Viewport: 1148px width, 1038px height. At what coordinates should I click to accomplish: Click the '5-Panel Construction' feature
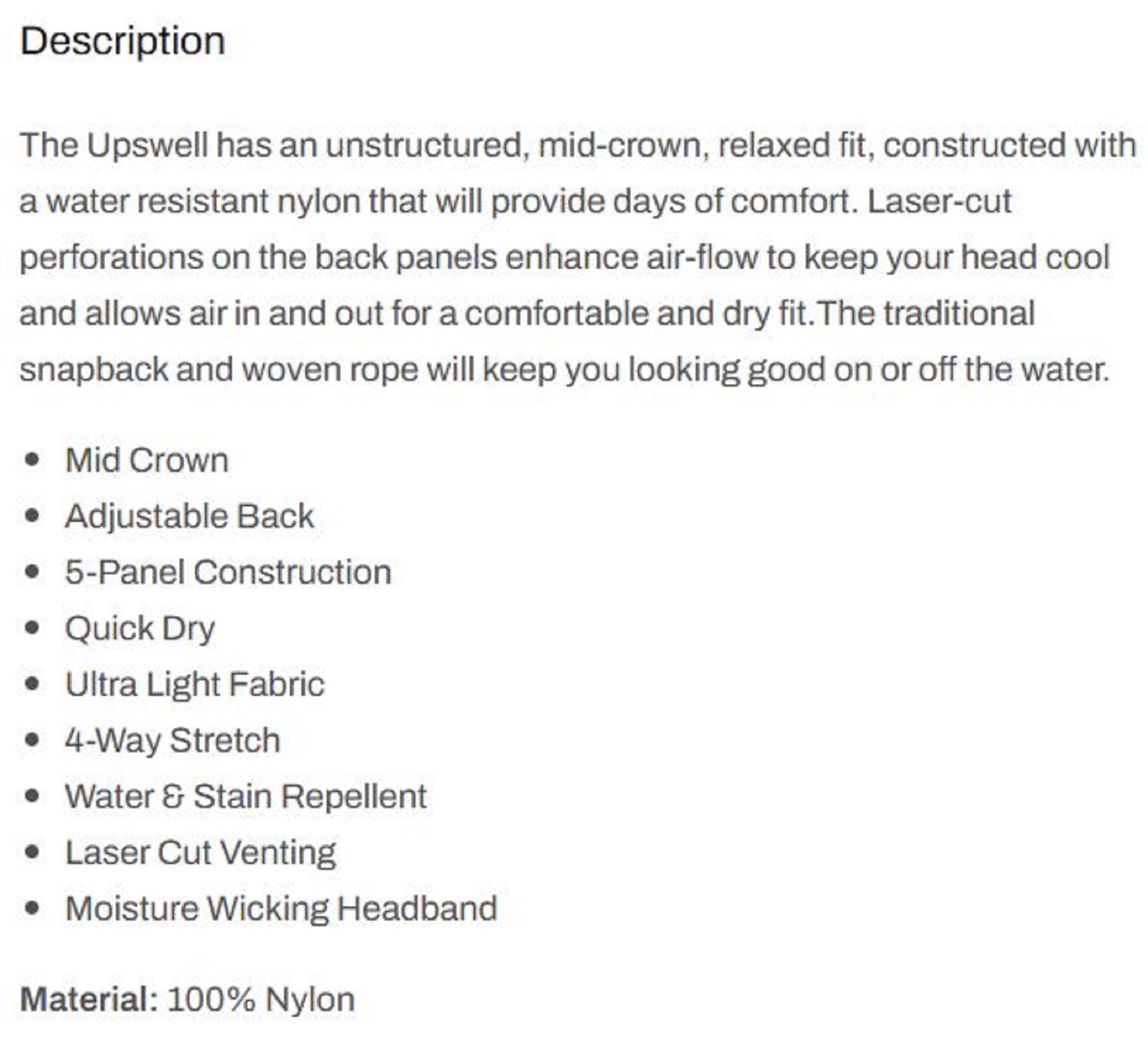click(x=228, y=572)
